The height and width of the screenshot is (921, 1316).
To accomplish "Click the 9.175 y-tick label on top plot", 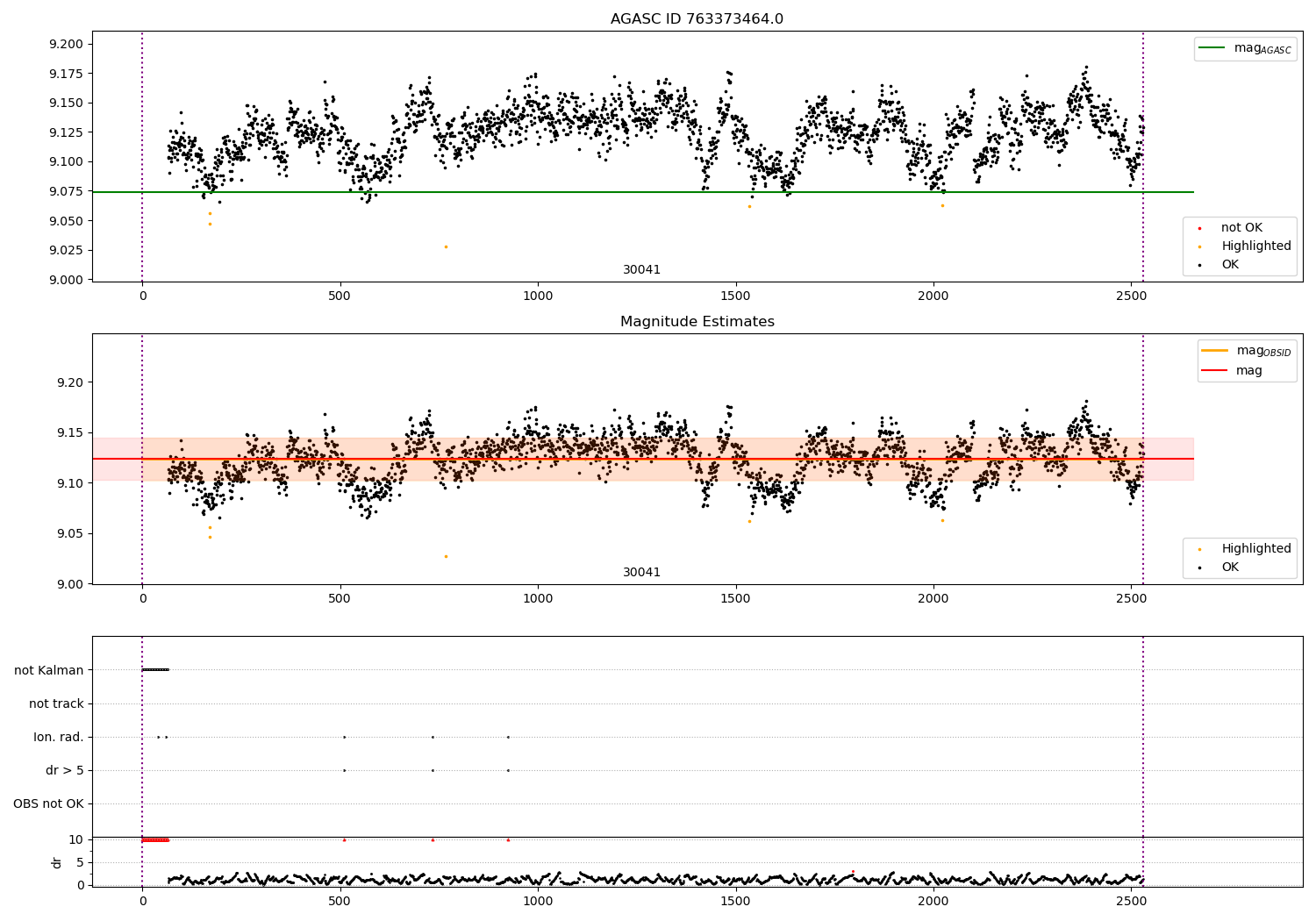I will click(66, 74).
